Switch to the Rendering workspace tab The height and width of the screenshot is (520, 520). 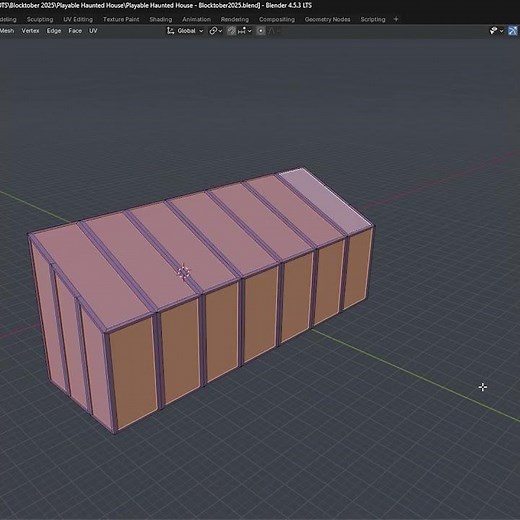point(235,19)
